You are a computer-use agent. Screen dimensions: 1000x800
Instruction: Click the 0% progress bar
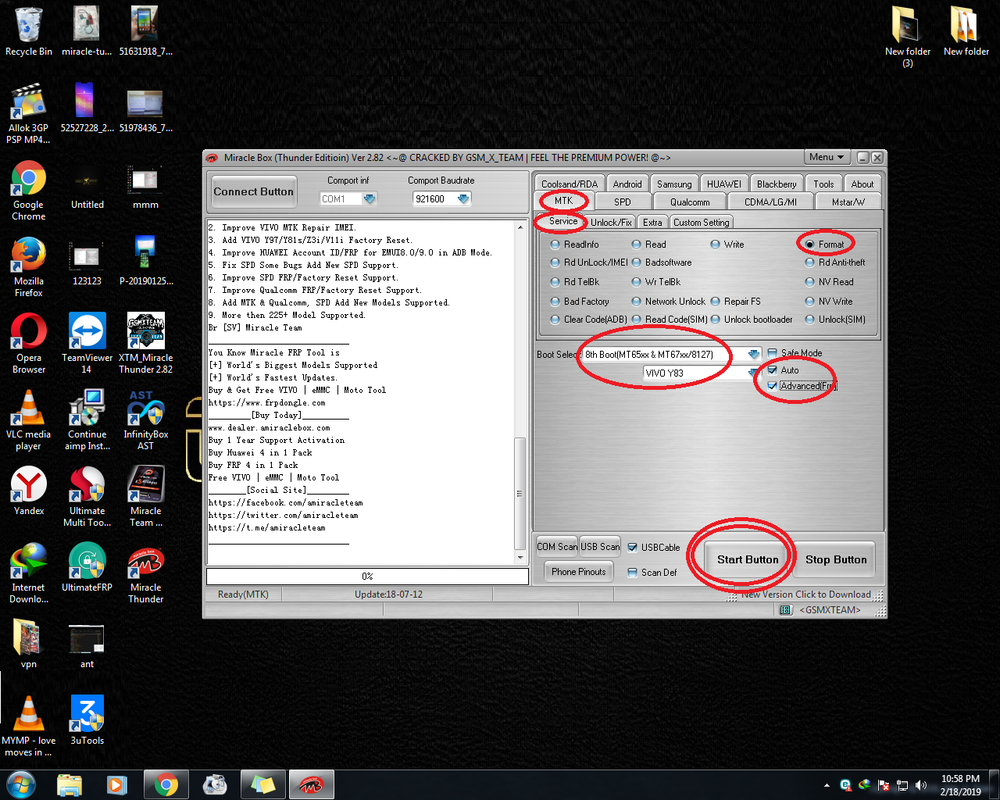click(x=367, y=576)
